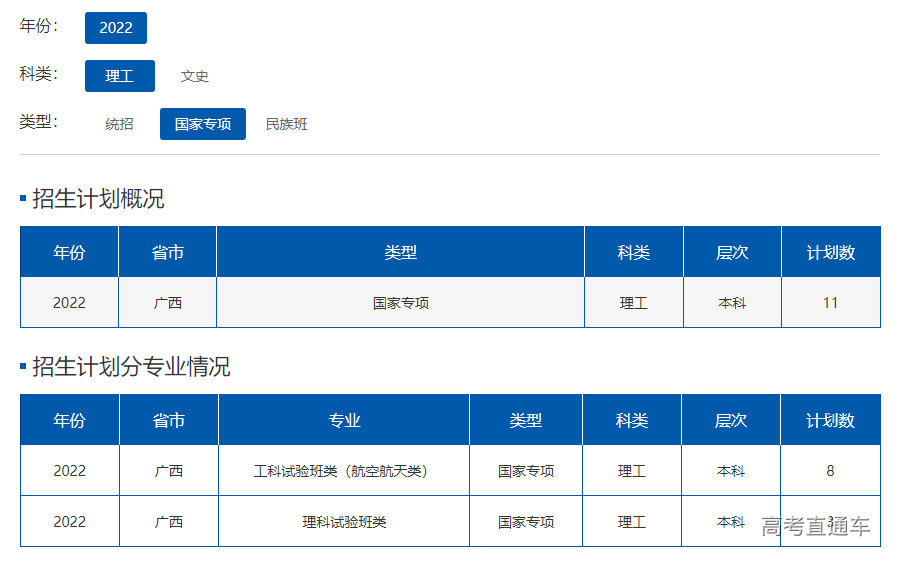This screenshot has height=566, width=899.
Task: Click 省市 header in the majors table
Action: click(168, 421)
